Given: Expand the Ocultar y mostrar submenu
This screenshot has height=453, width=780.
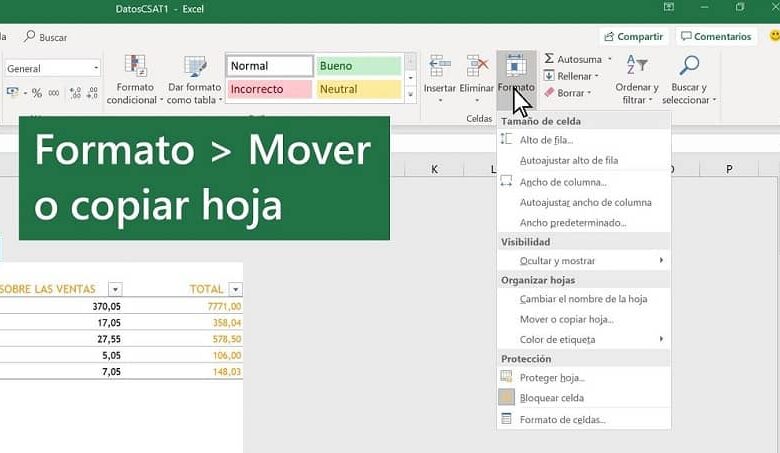Looking at the screenshot, I should pos(661,260).
